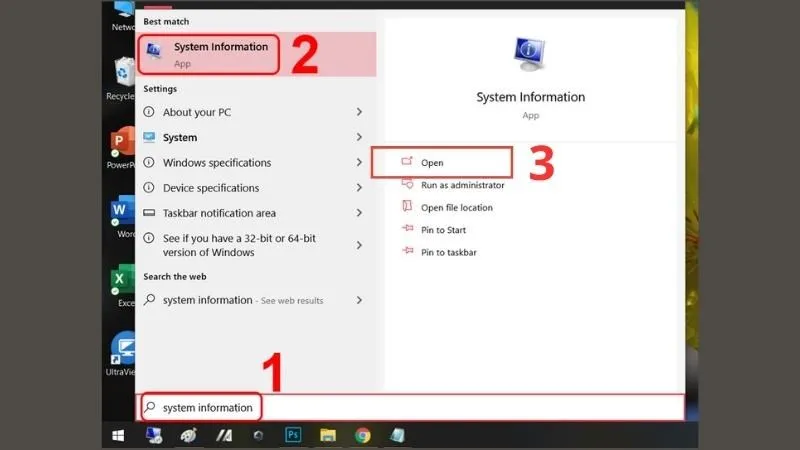This screenshot has height=450, width=800.
Task: Select Run as administrator
Action: tap(462, 185)
